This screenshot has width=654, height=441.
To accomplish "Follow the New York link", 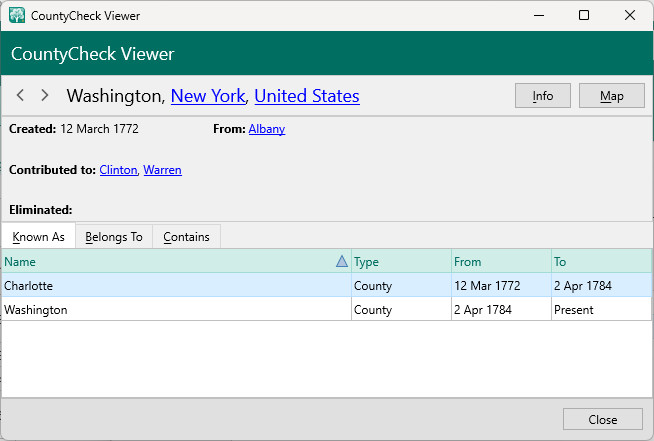I will 208,96.
